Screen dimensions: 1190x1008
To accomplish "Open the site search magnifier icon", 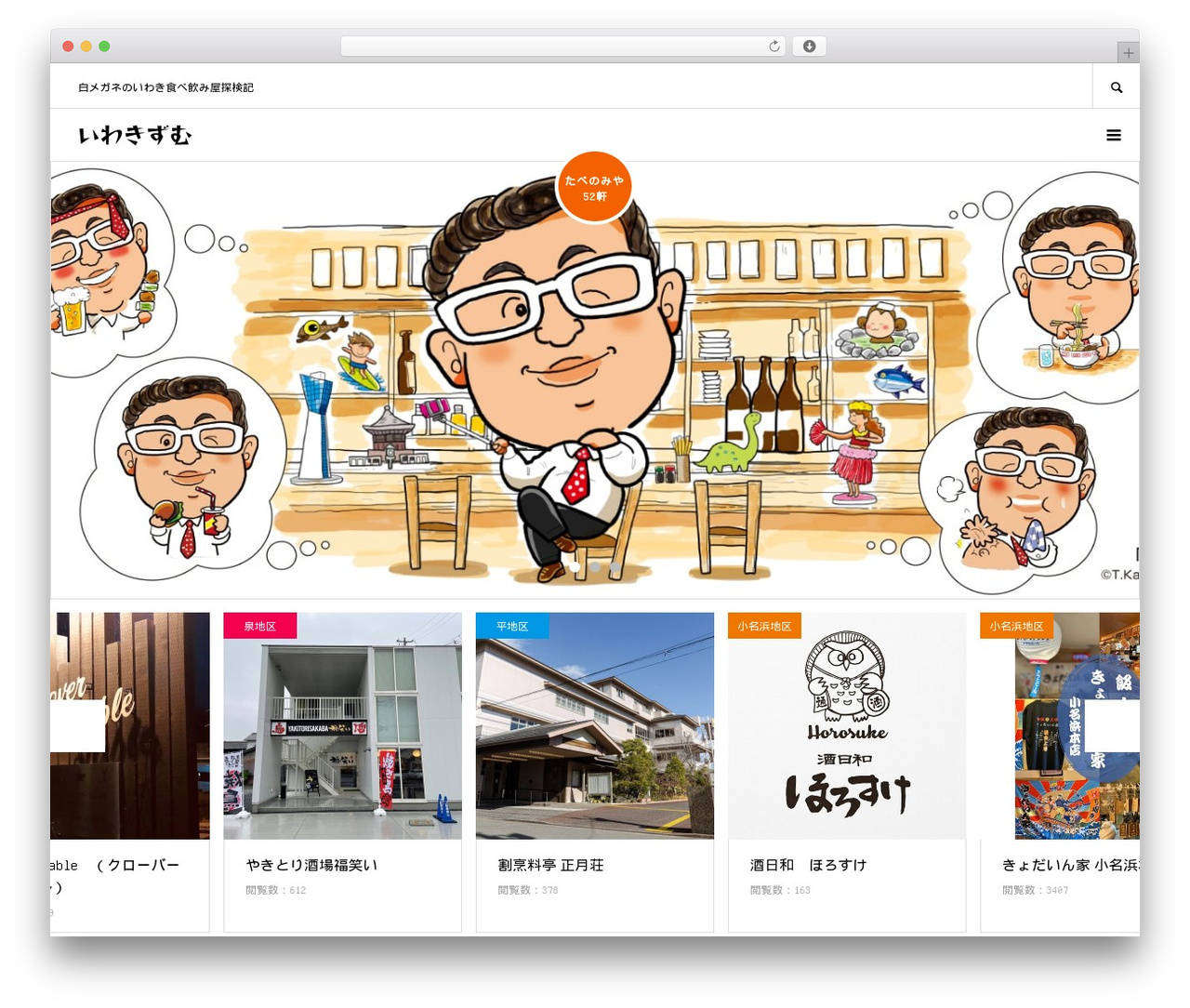I will 1117,87.
